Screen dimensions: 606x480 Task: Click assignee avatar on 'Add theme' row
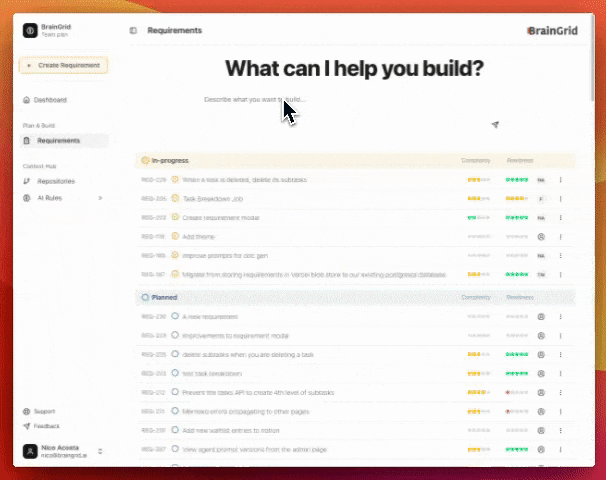coord(541,237)
